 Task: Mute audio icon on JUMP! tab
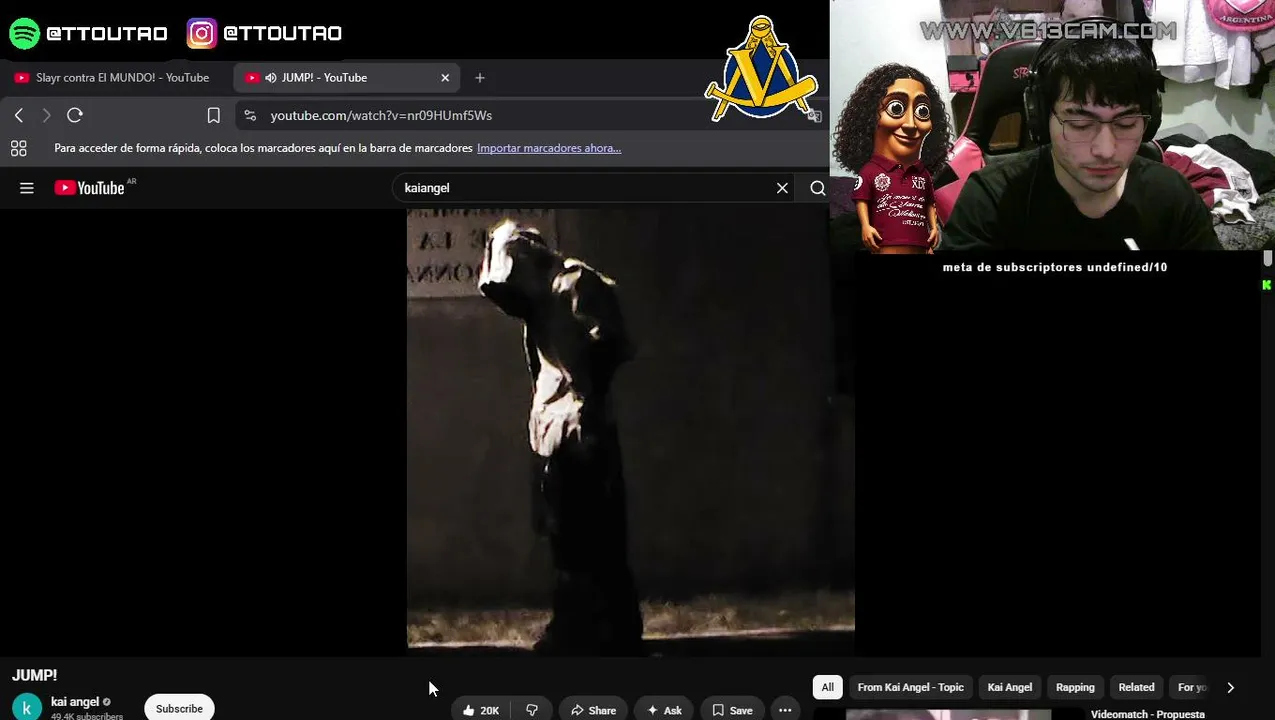(x=270, y=78)
